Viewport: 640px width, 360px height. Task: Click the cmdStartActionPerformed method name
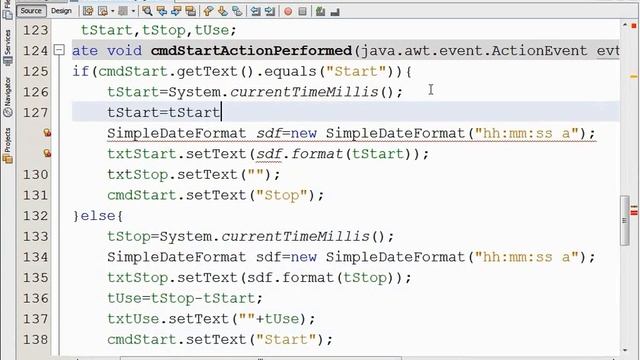click(x=251, y=51)
